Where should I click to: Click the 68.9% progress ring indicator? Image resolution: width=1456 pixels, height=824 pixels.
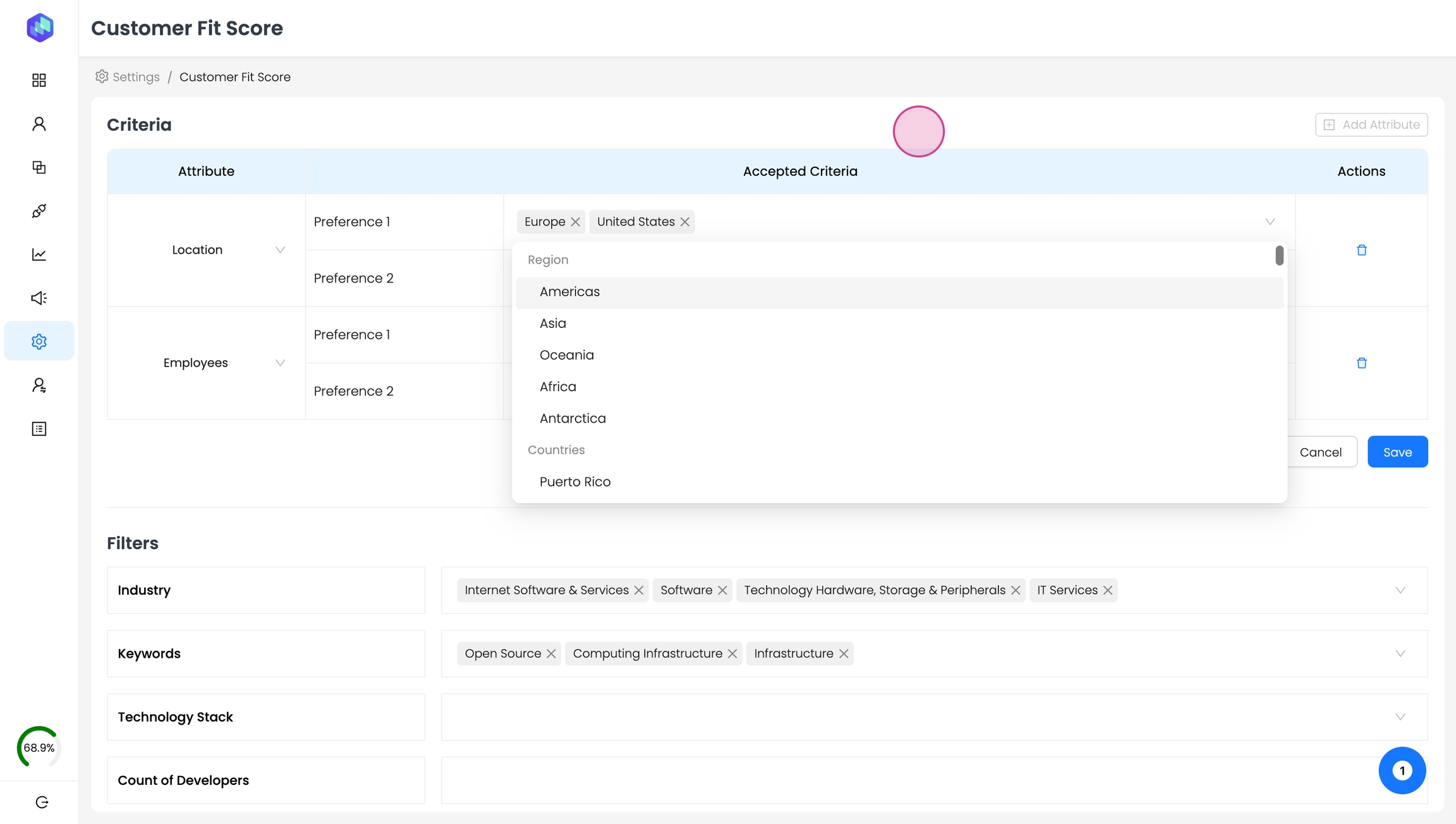[x=39, y=748]
